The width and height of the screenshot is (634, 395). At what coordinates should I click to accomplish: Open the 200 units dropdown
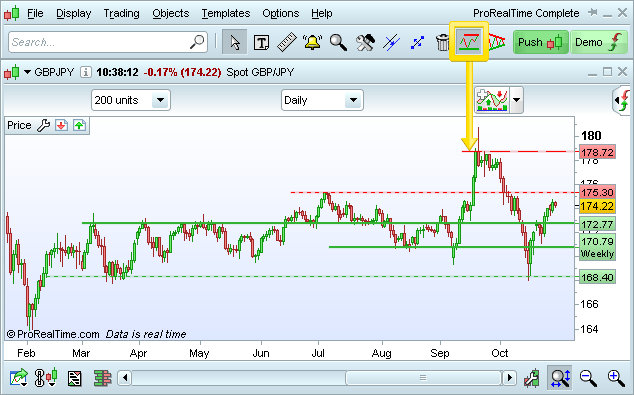[x=131, y=100]
